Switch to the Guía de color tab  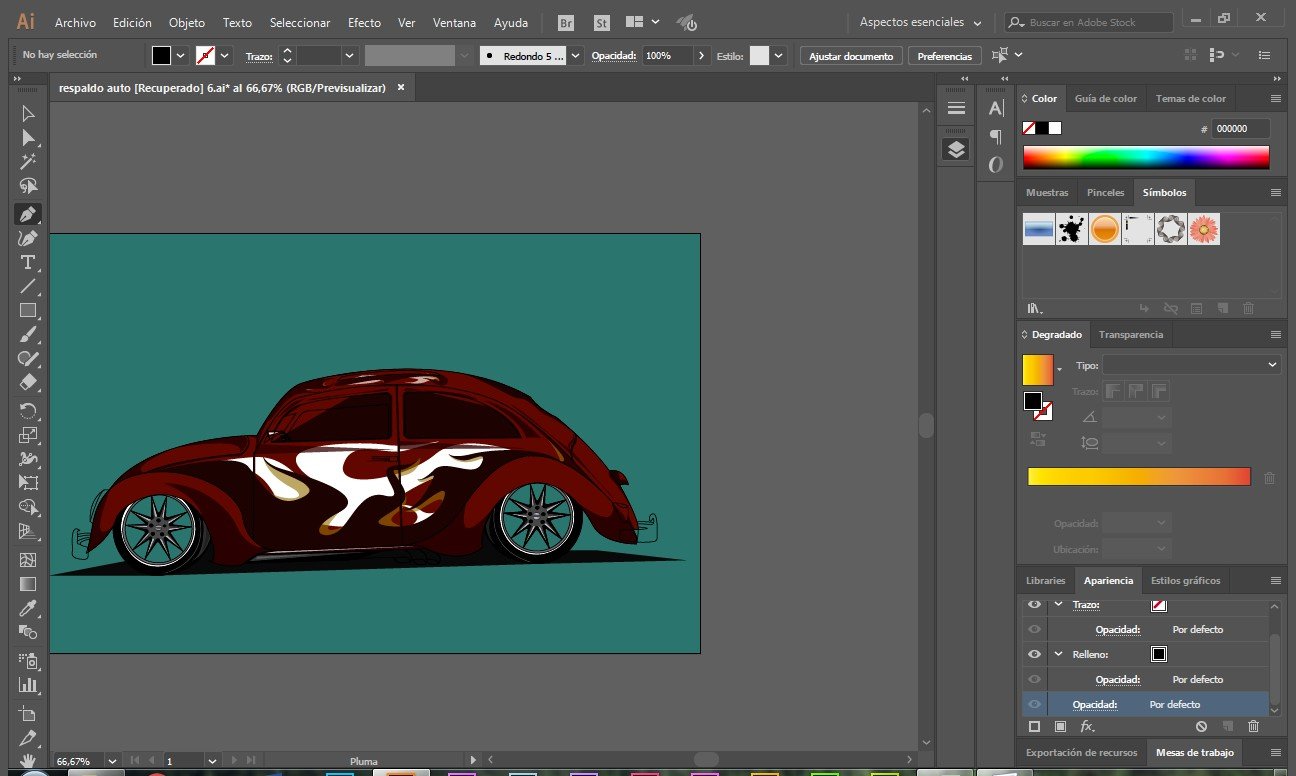click(1105, 99)
